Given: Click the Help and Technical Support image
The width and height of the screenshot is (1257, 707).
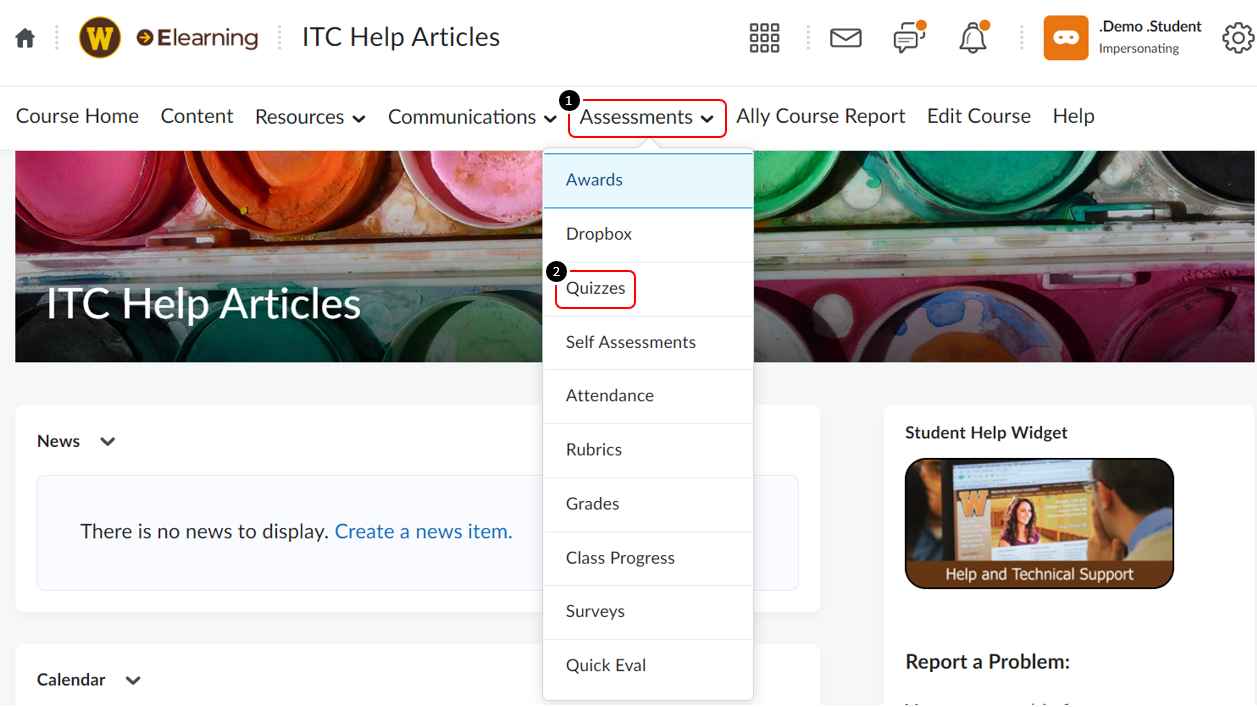Looking at the screenshot, I should [x=1039, y=523].
